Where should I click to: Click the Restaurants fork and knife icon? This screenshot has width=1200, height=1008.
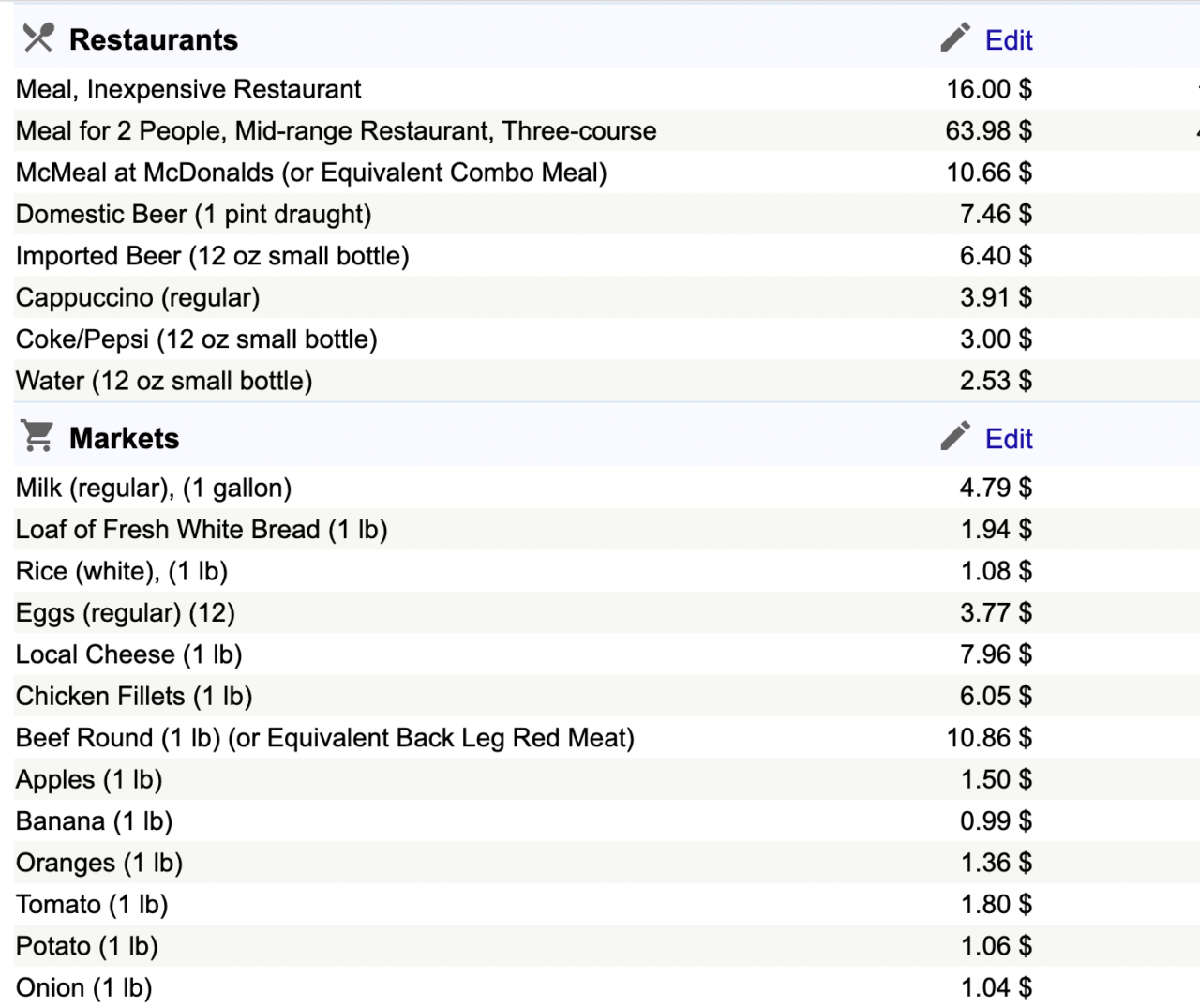pyautogui.click(x=38, y=38)
